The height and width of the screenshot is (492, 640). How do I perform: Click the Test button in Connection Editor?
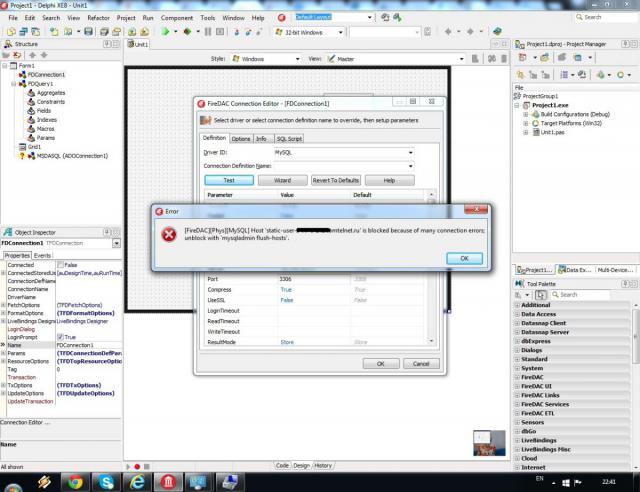coord(229,180)
